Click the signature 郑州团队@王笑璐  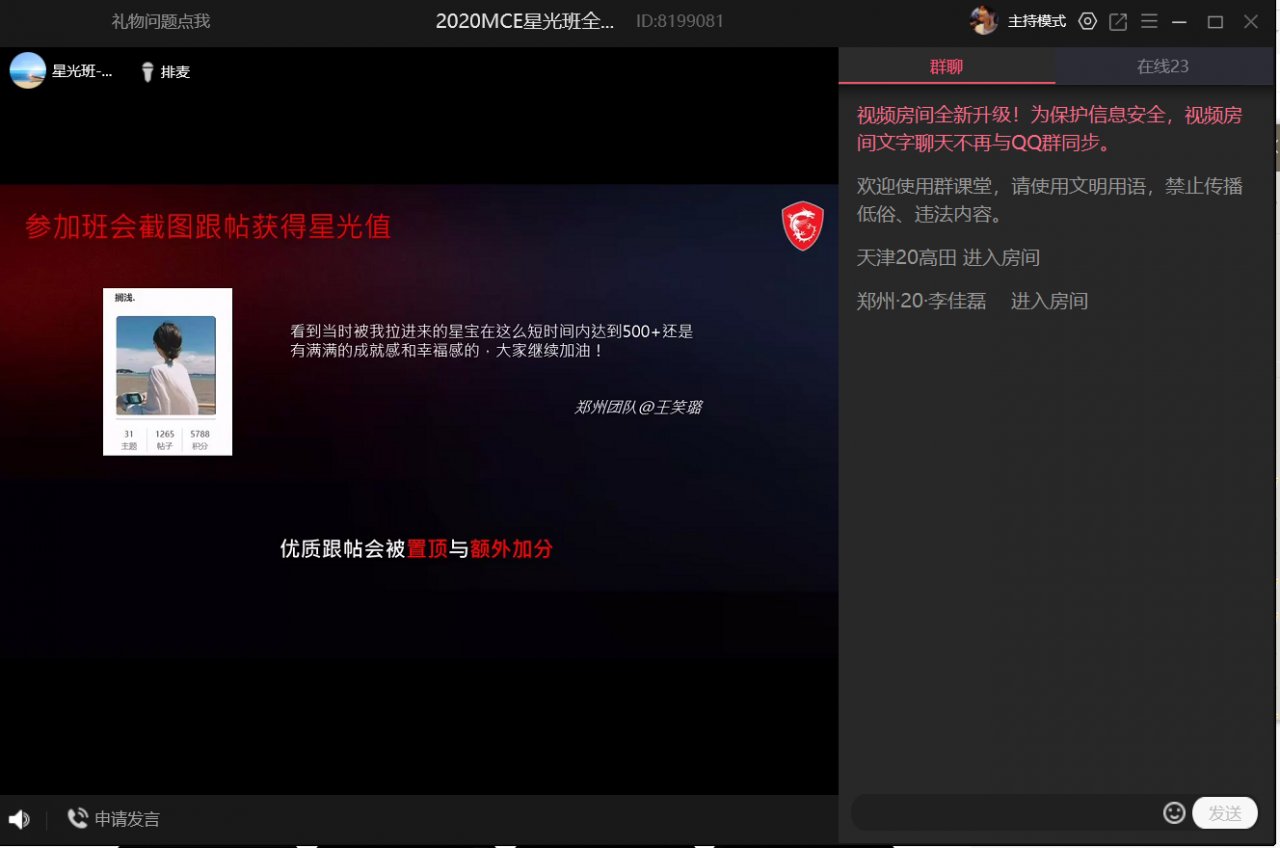click(638, 407)
